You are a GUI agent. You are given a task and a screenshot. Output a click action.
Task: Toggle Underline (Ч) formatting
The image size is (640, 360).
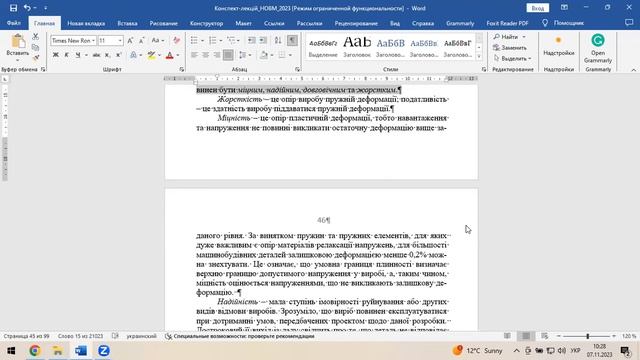(x=78, y=55)
